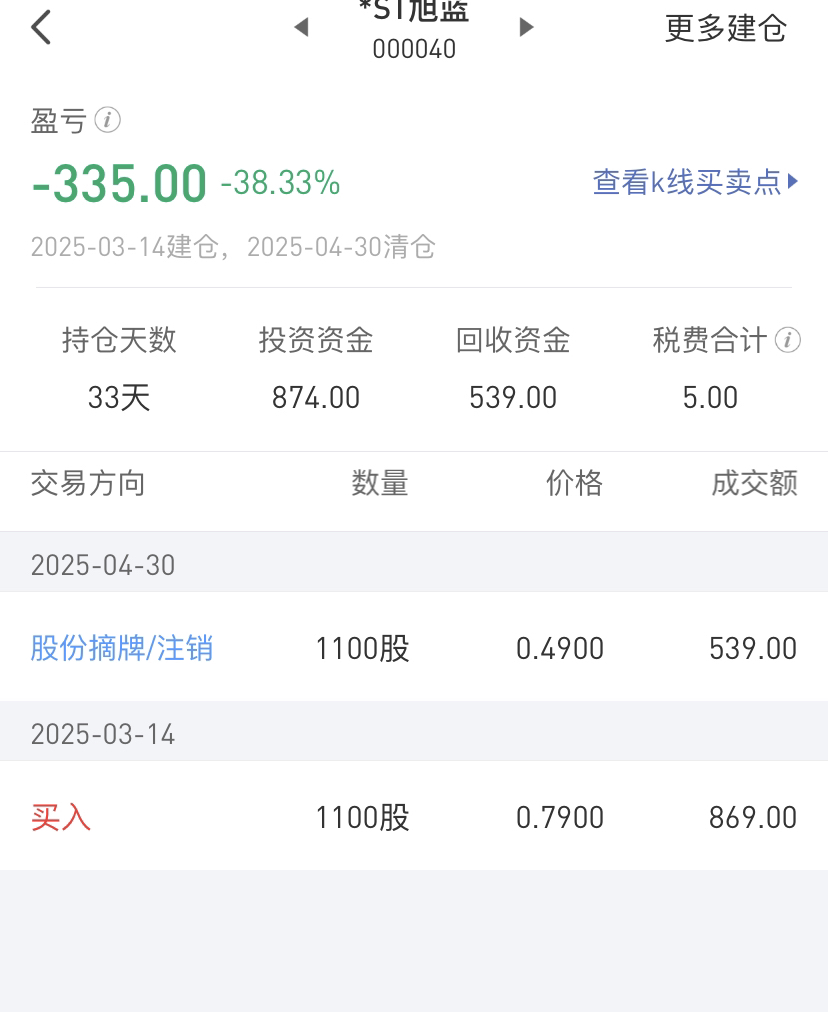Go to next stock with right triangle
Image resolution: width=828 pixels, height=1012 pixels.
[x=527, y=27]
